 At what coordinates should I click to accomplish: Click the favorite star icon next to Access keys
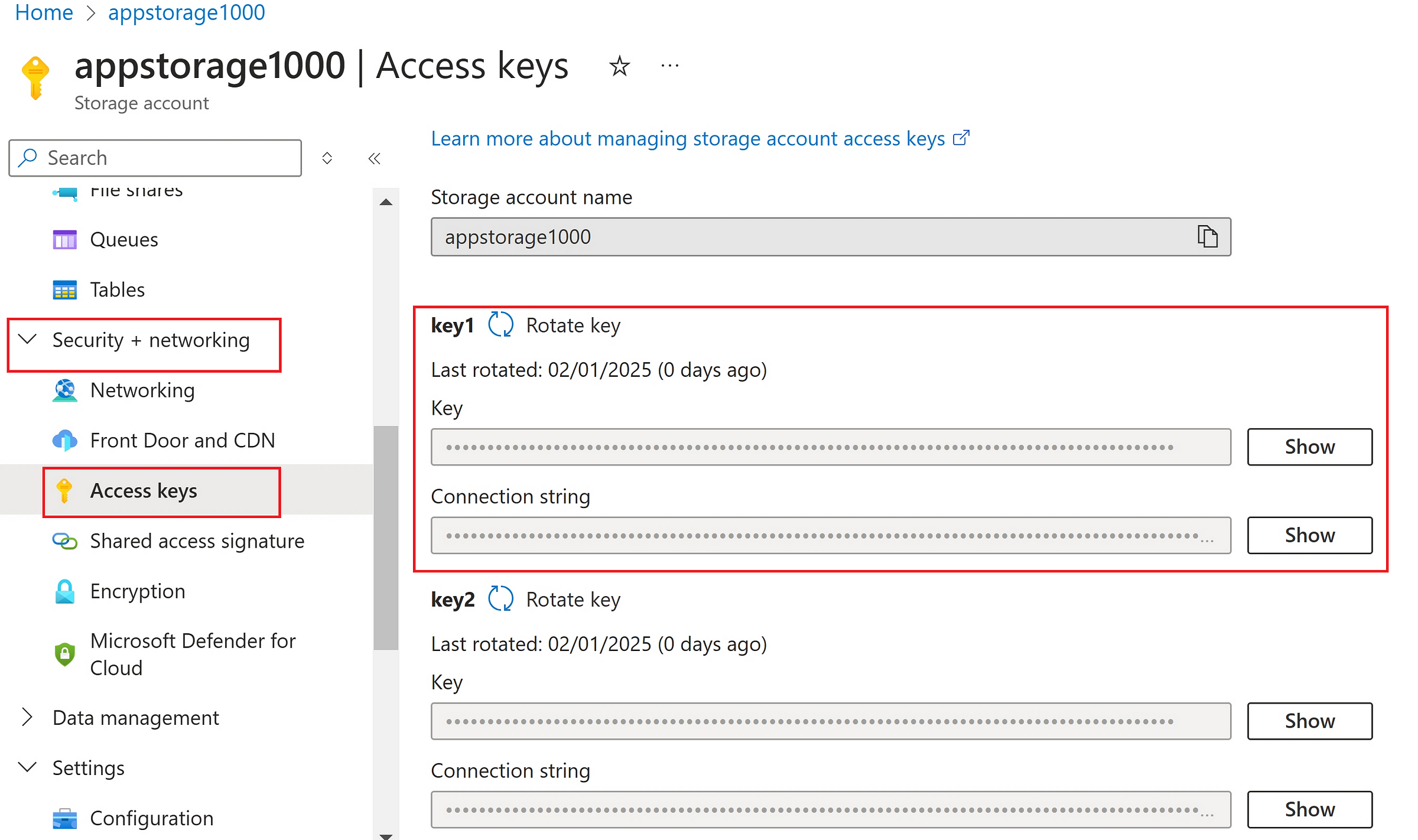point(619,66)
